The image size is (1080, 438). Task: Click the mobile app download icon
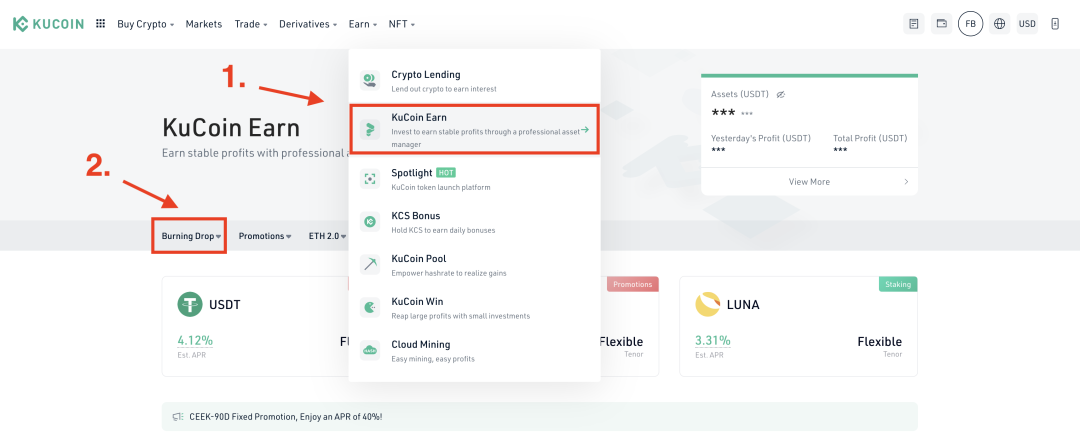[1055, 24]
